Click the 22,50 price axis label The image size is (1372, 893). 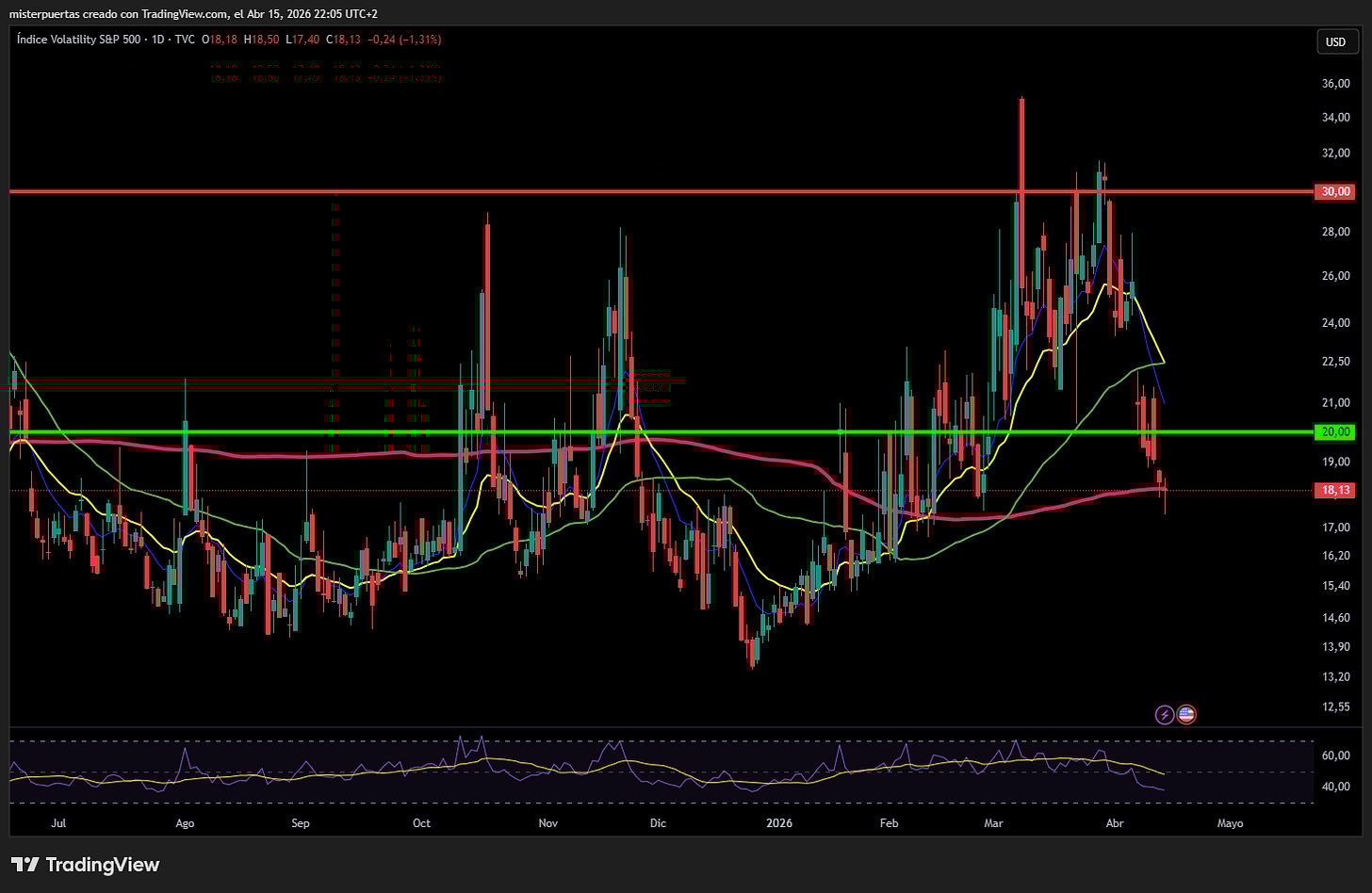pyautogui.click(x=1335, y=361)
